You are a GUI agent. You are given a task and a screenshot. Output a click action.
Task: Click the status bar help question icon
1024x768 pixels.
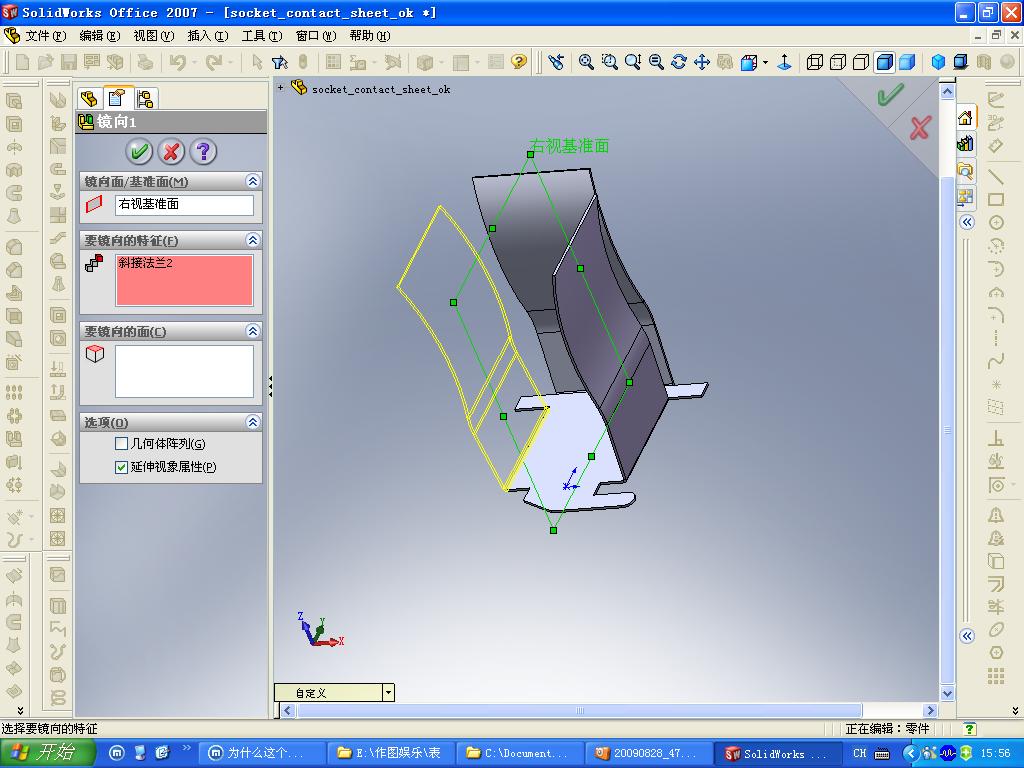tap(970, 729)
